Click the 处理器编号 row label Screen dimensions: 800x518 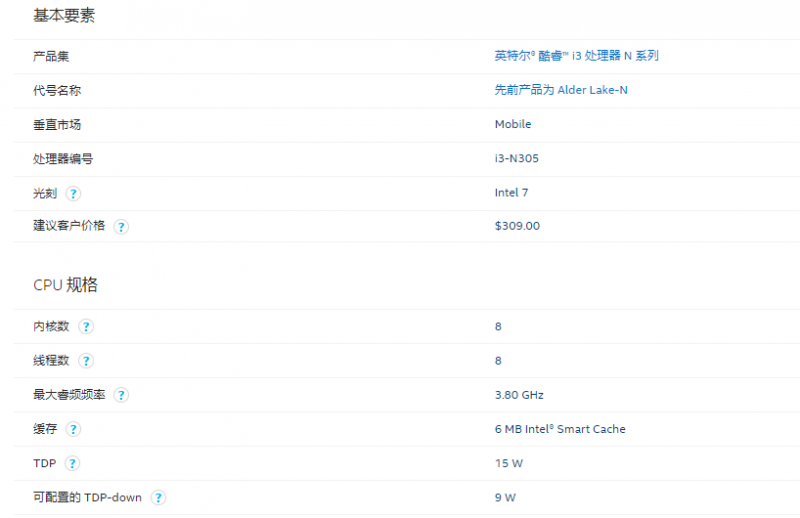(x=63, y=159)
